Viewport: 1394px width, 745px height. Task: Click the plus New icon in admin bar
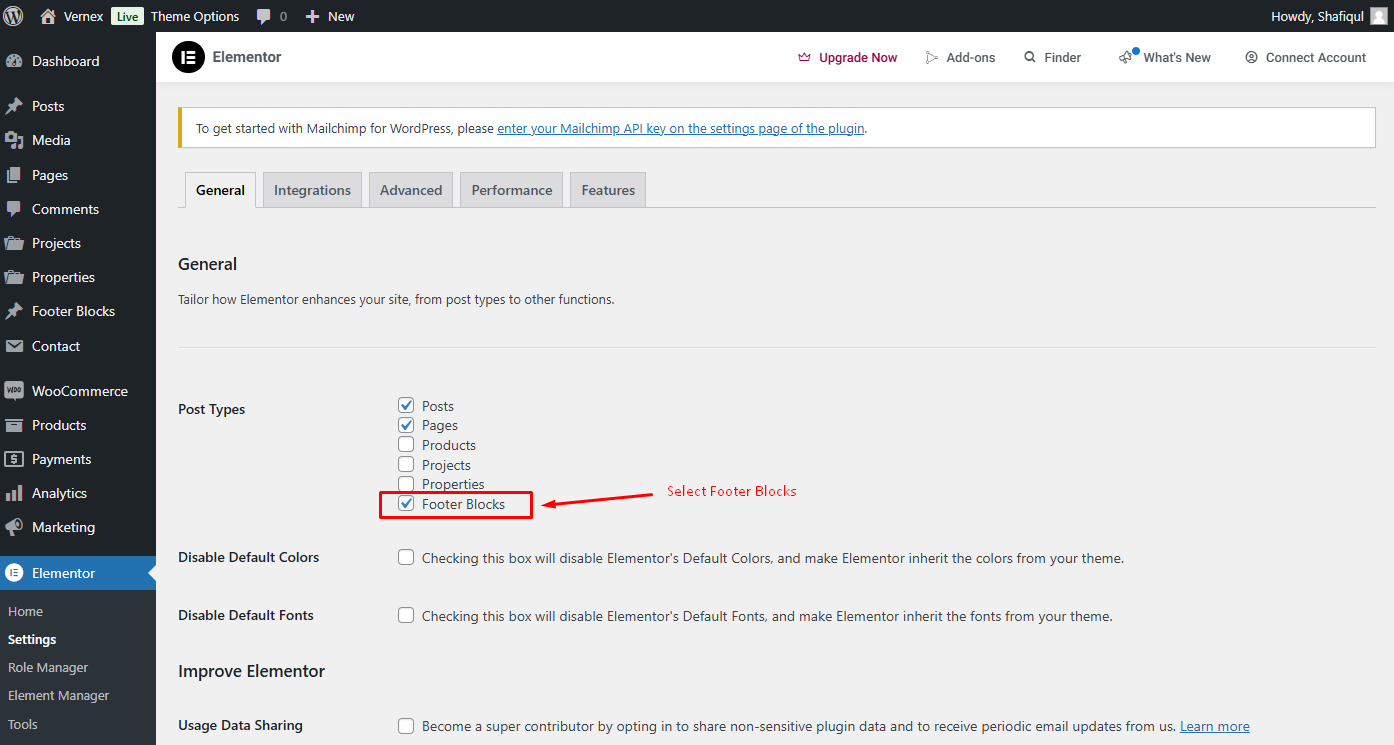point(313,16)
